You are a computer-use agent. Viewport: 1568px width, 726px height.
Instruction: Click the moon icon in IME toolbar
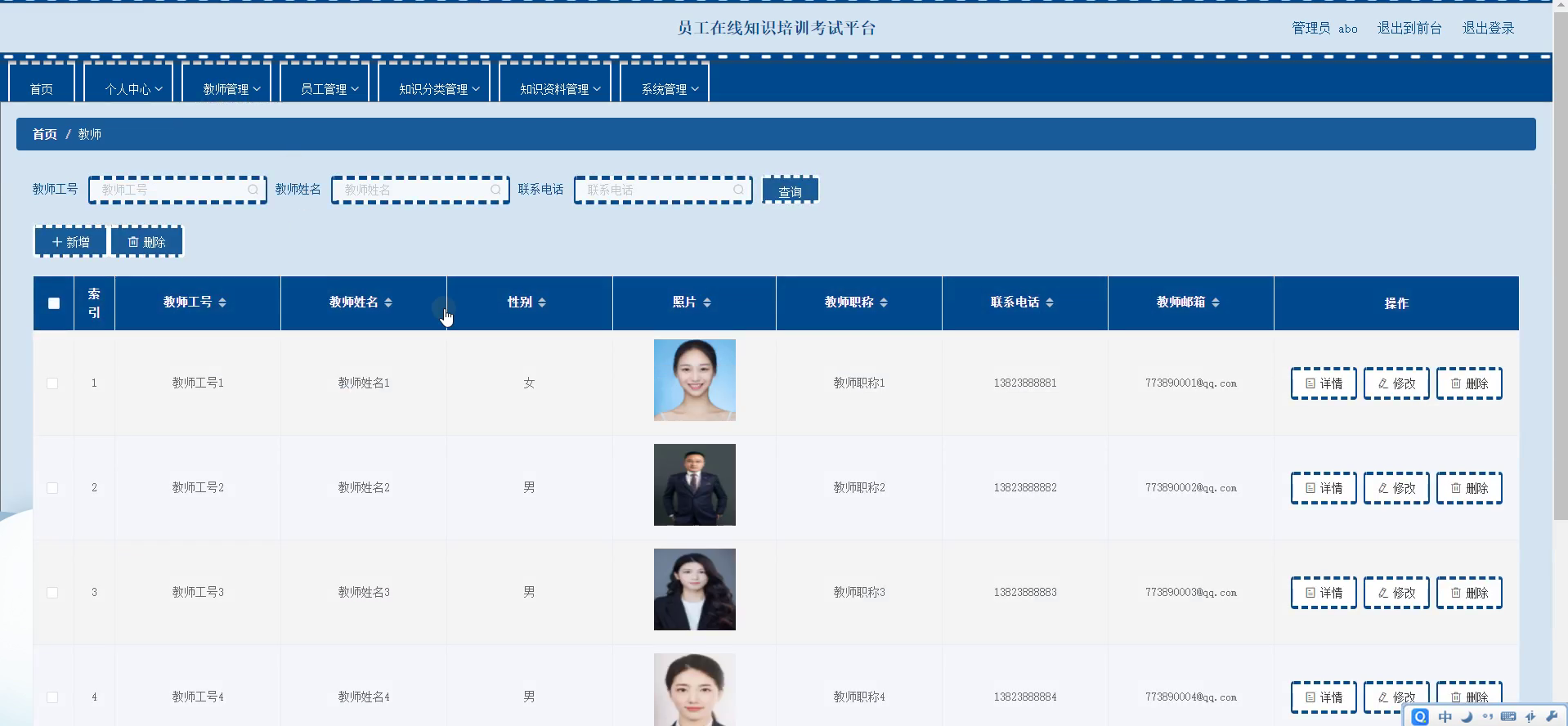click(x=1467, y=717)
